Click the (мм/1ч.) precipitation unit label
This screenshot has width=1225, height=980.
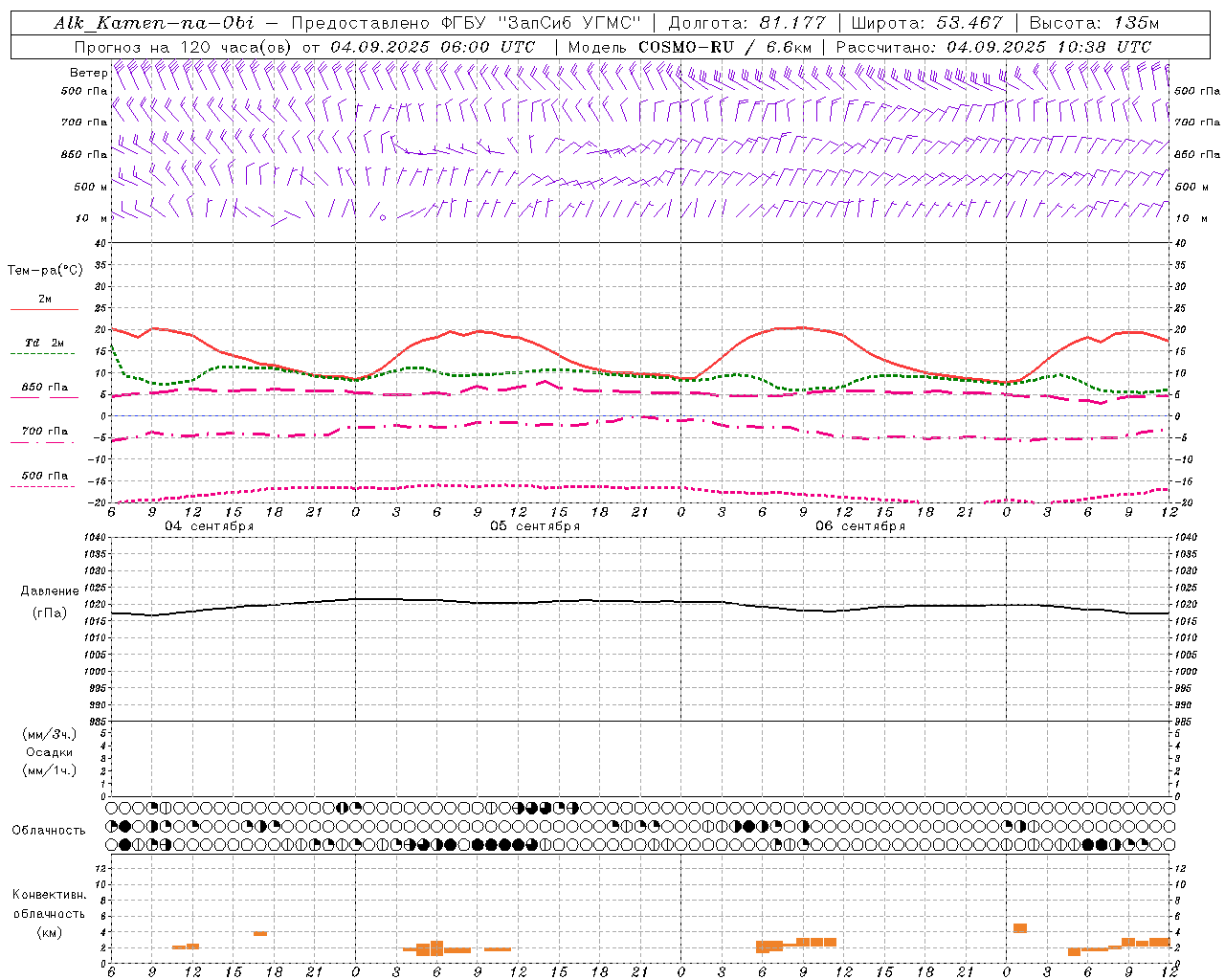[50, 770]
